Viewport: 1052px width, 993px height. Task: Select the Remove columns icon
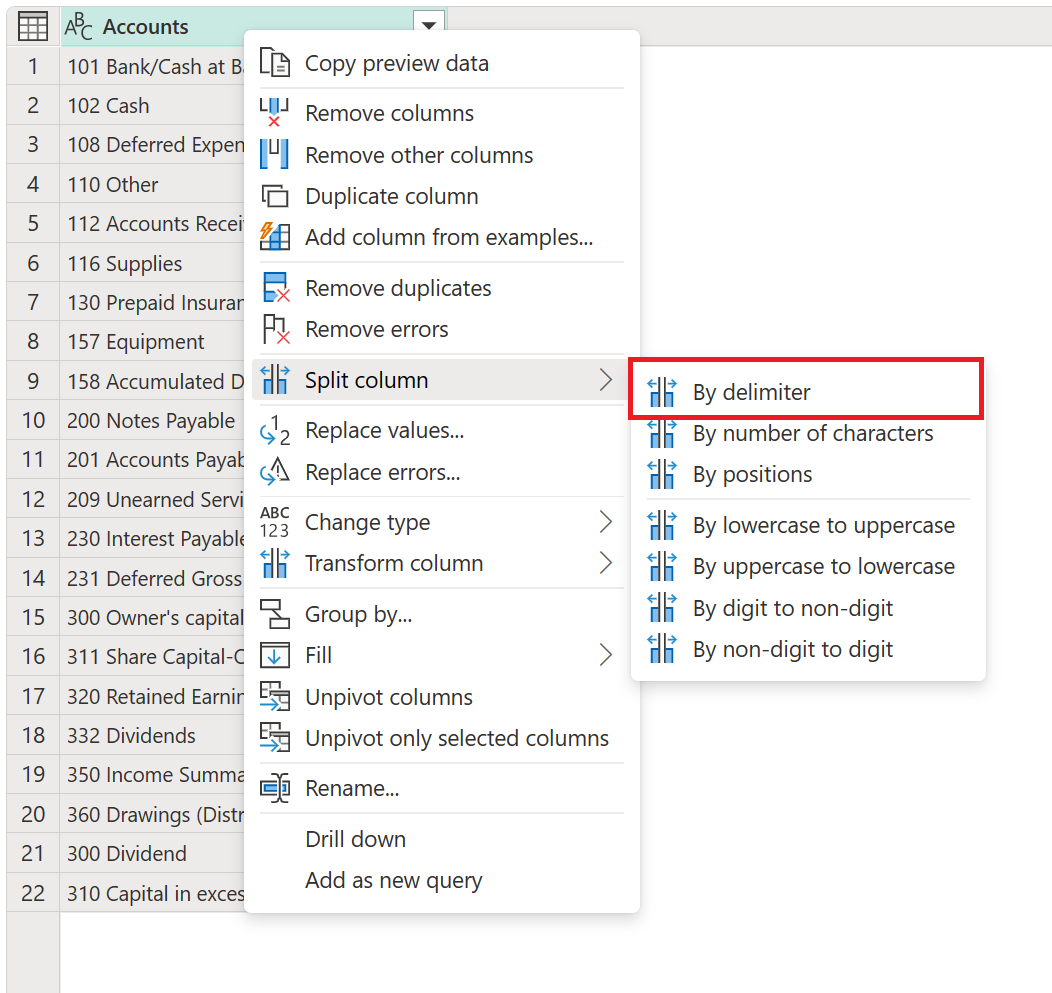(x=275, y=112)
